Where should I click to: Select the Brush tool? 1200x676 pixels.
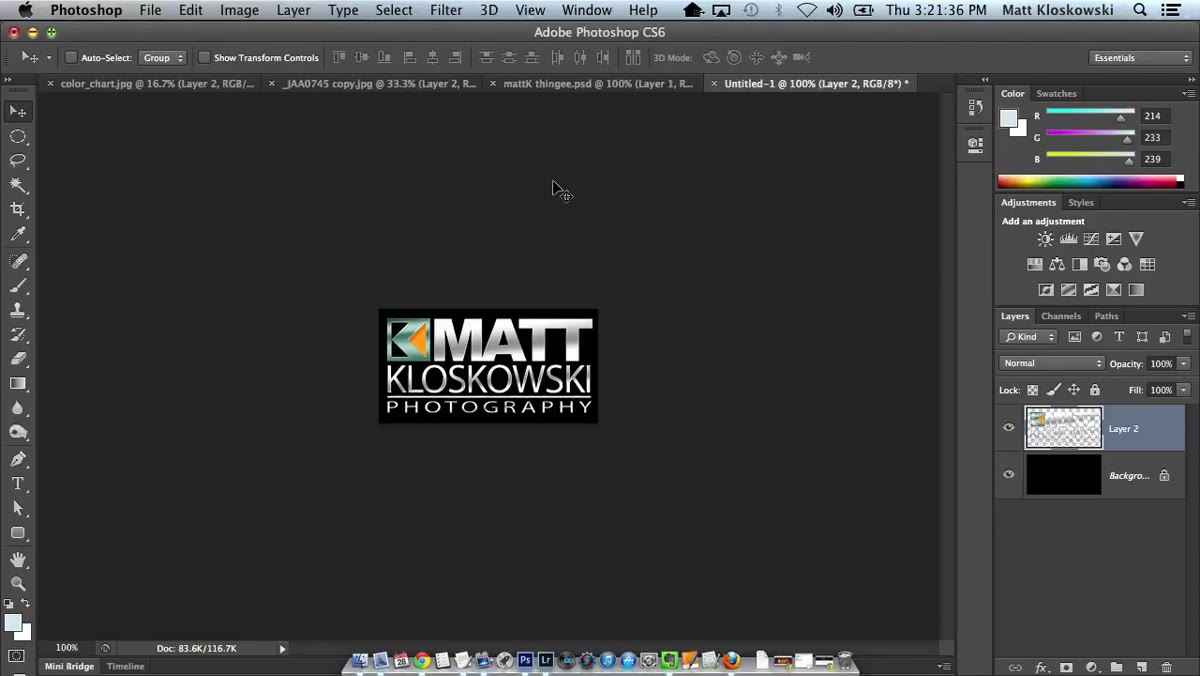point(18,286)
